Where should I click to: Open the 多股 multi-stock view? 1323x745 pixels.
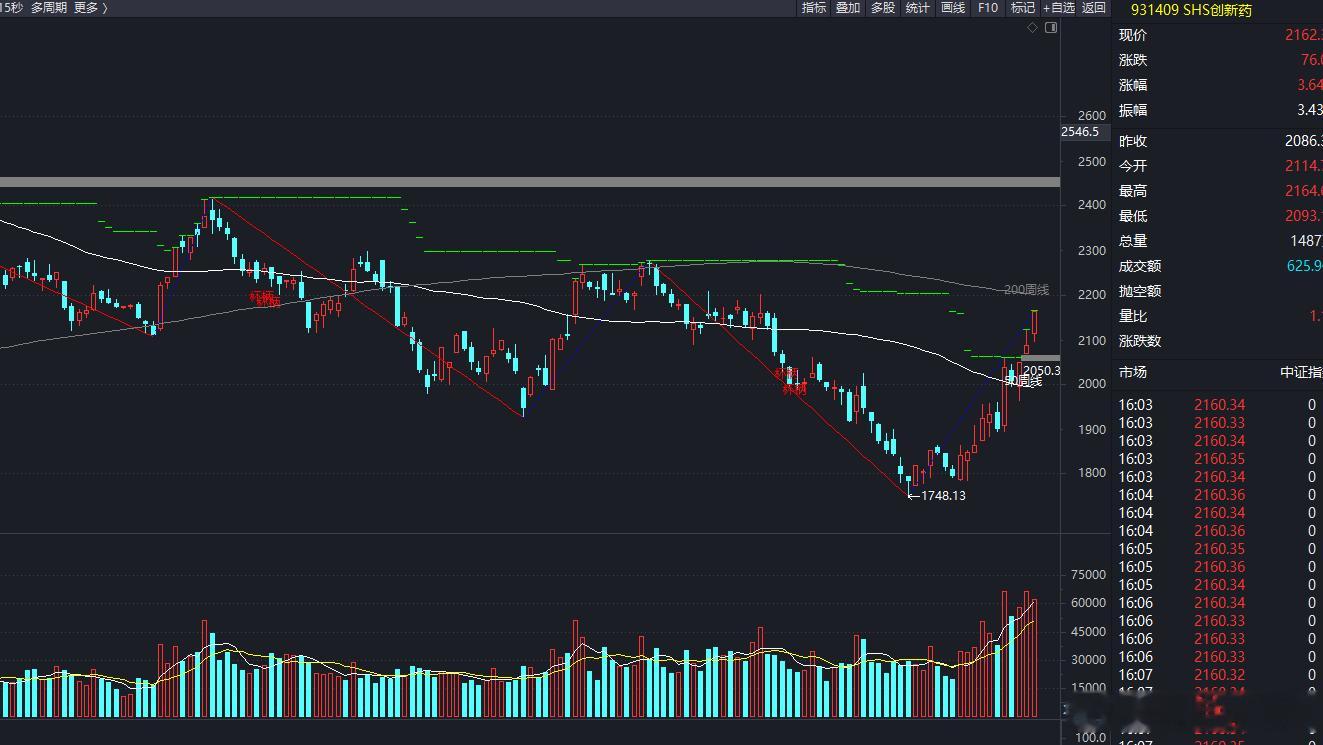coord(882,8)
